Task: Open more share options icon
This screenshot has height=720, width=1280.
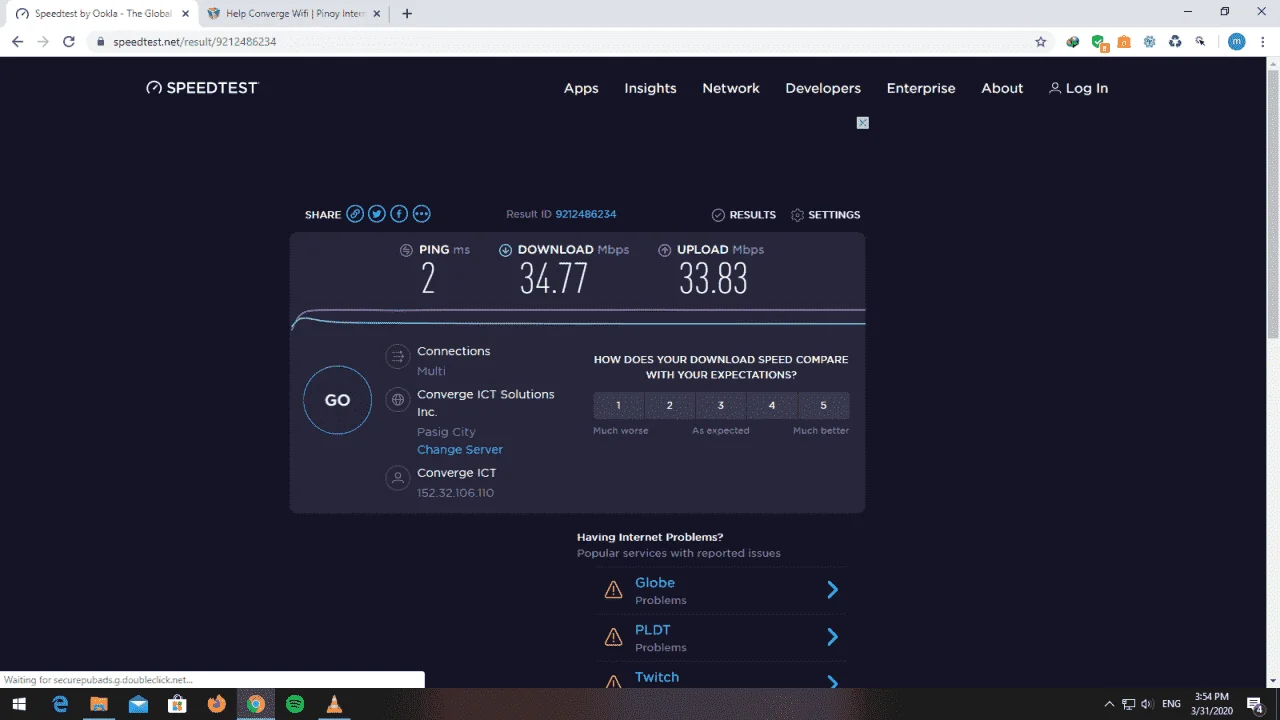Action: click(x=422, y=214)
